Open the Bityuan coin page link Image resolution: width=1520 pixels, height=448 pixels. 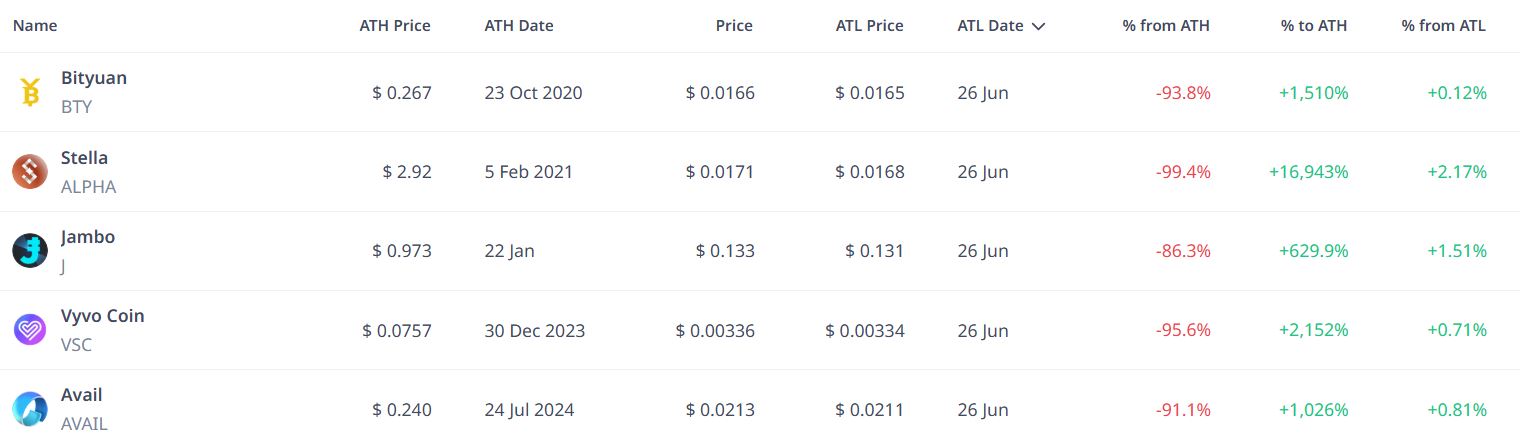coord(94,78)
